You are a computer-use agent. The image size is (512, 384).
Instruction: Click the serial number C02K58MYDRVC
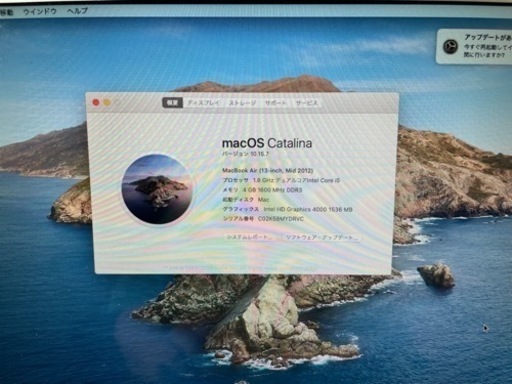point(281,219)
